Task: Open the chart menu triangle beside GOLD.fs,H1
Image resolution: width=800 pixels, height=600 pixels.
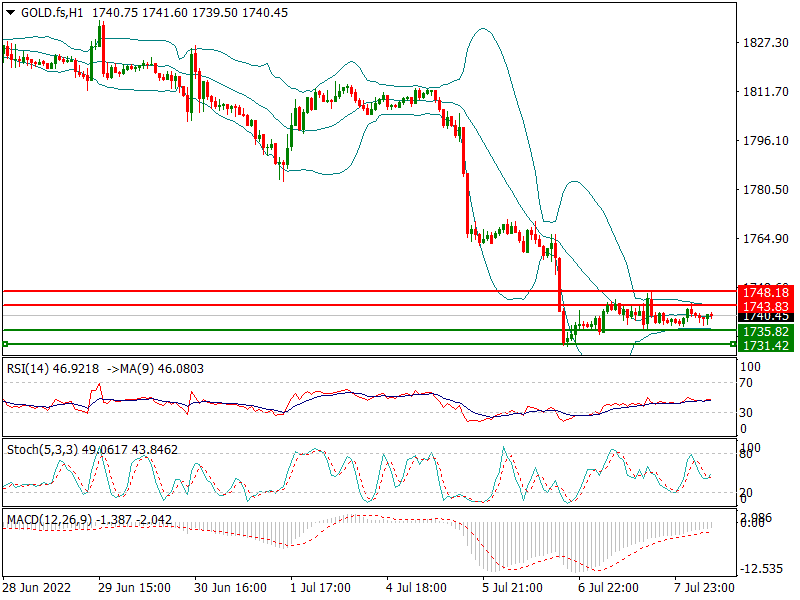Action: [x=10, y=13]
